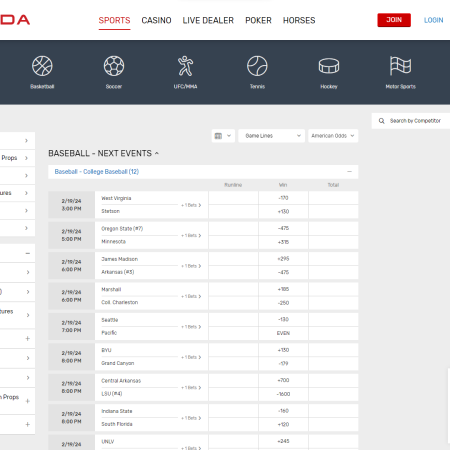
Task: Select Marshall +185 win odds
Action: point(283,289)
